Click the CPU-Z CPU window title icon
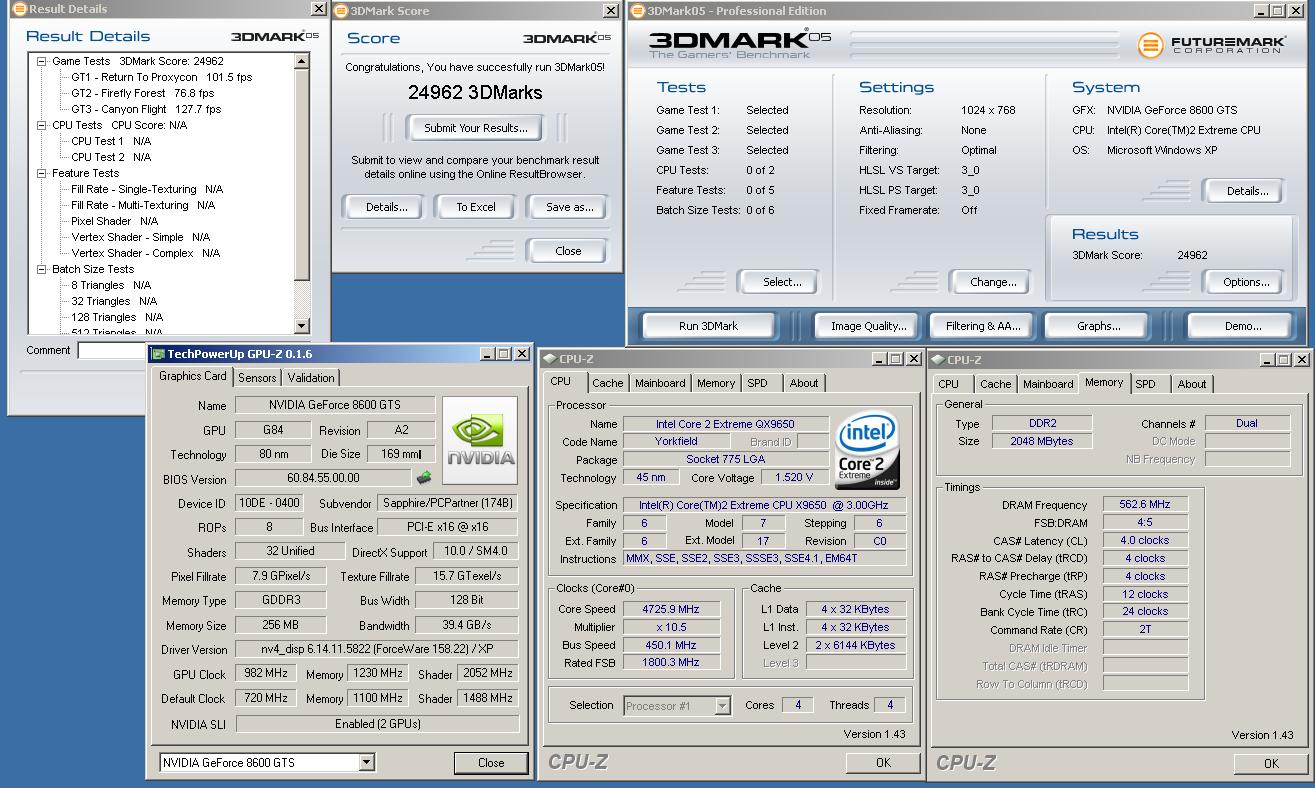Screen dimensions: 1315x788 pos(549,359)
